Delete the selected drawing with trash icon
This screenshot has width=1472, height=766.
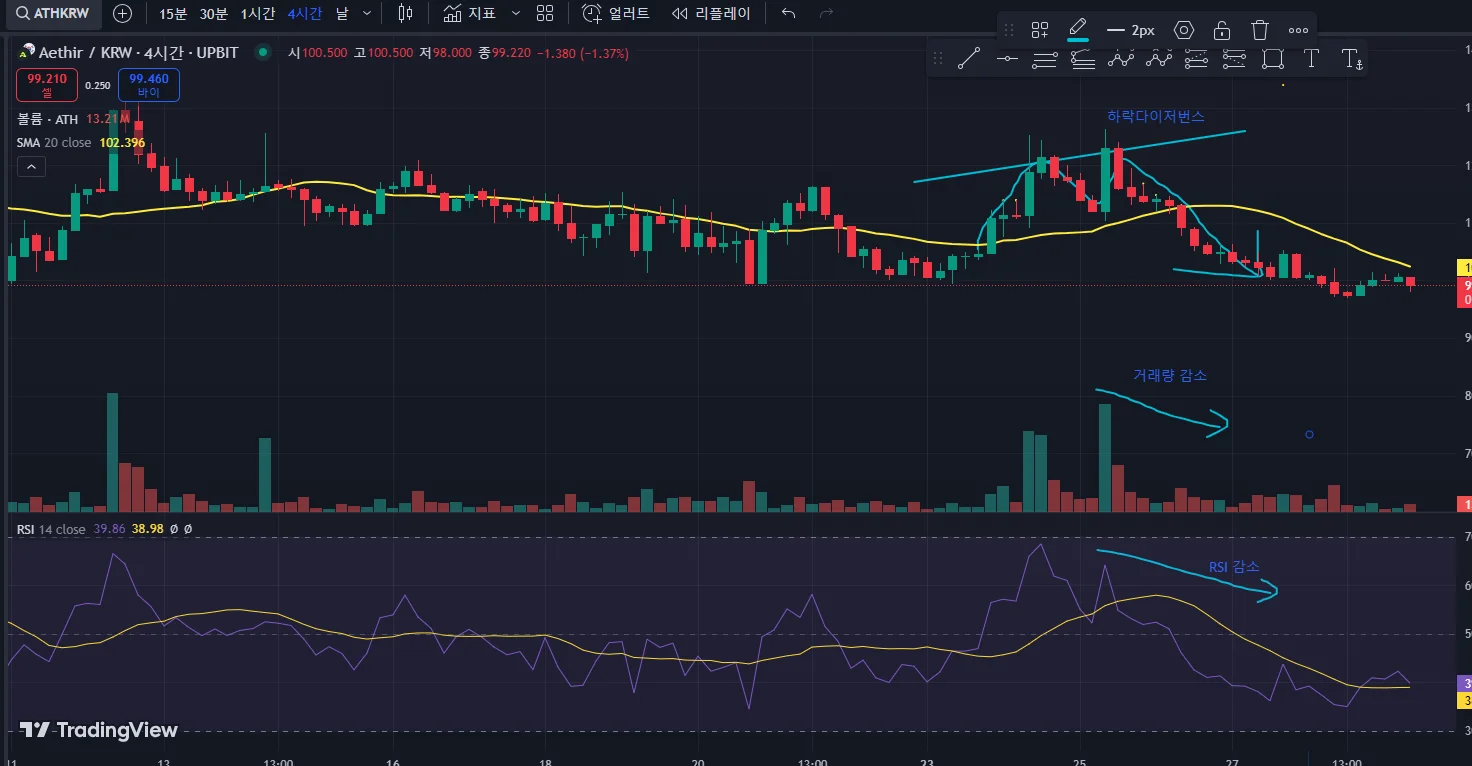click(1260, 30)
